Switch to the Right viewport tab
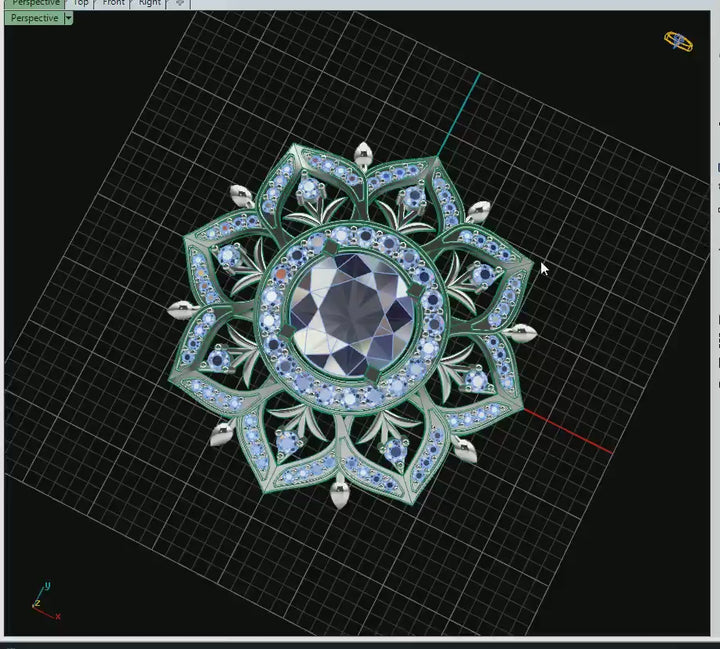Viewport: 720px width, 649px height. pyautogui.click(x=149, y=3)
